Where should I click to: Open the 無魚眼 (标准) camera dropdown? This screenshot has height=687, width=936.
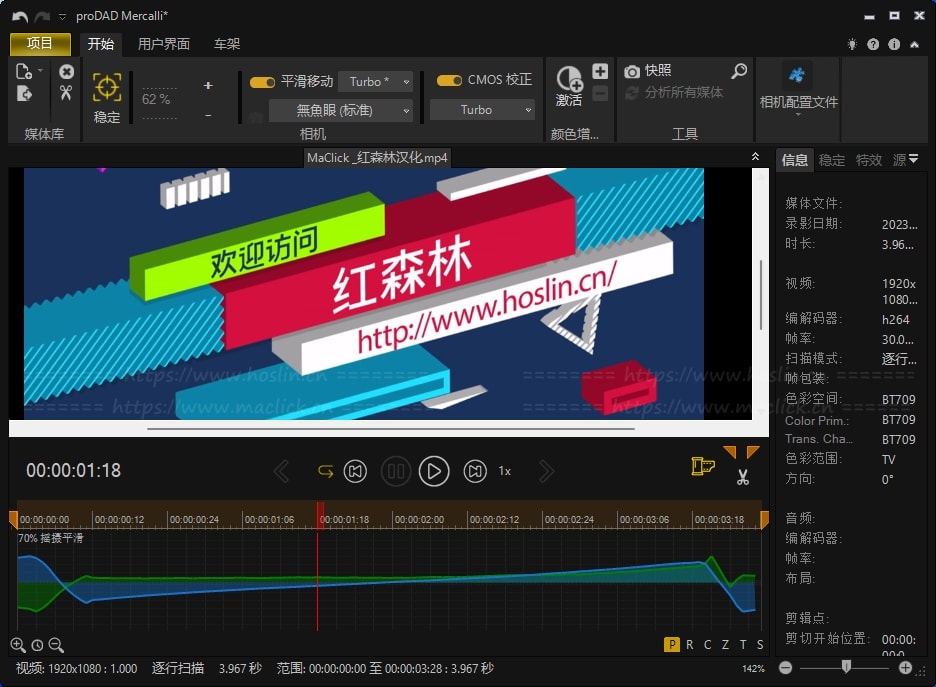[340, 110]
